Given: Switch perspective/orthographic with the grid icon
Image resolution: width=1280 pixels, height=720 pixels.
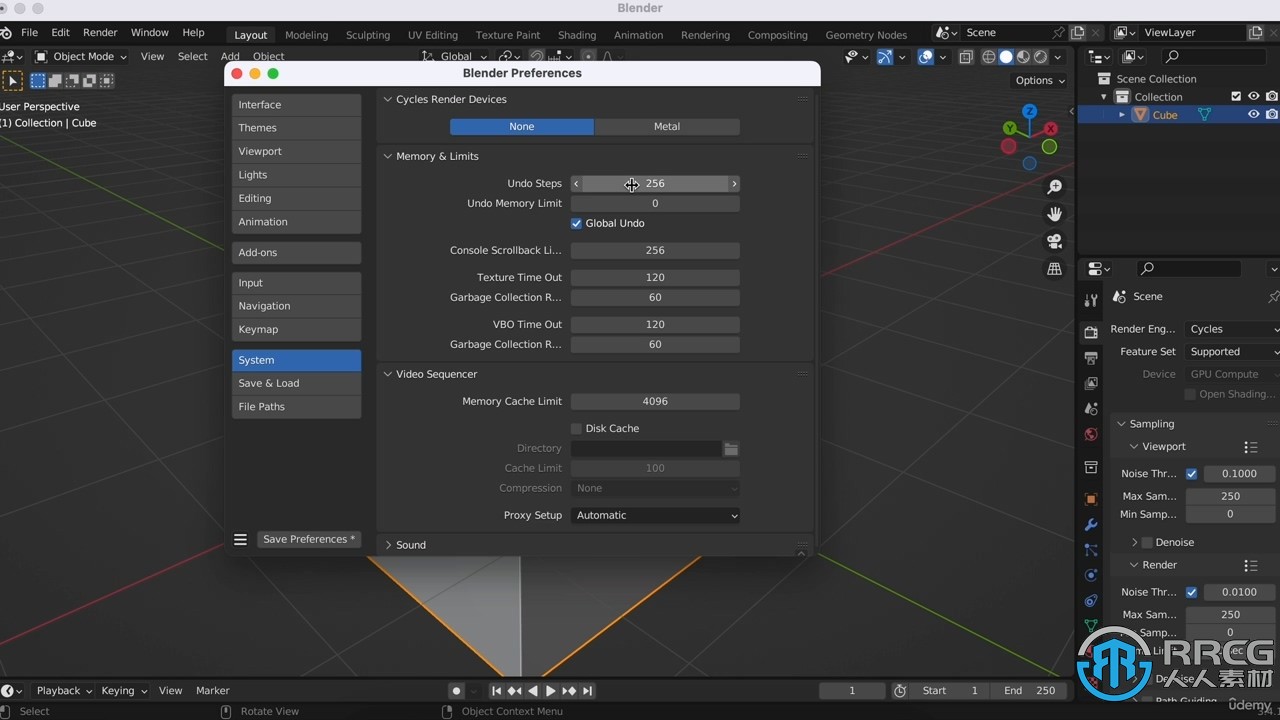Looking at the screenshot, I should click(x=1054, y=269).
